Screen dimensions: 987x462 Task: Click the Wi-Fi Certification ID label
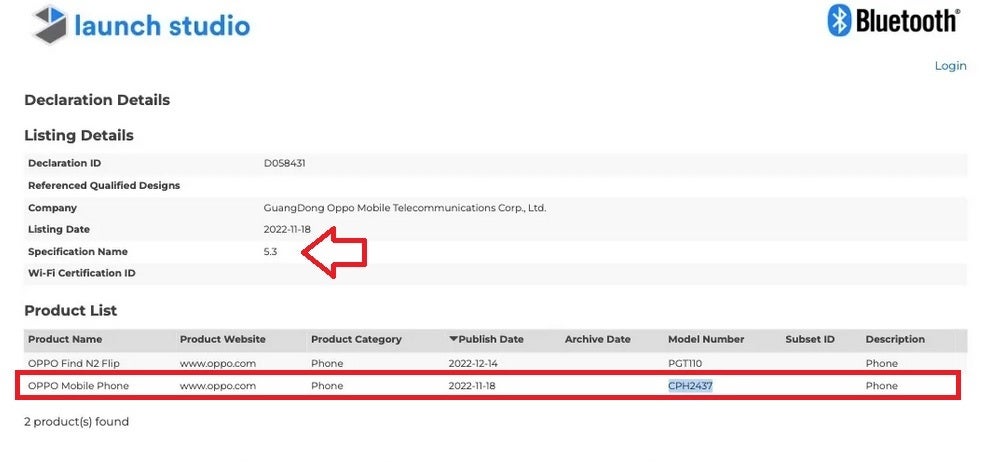tap(82, 273)
